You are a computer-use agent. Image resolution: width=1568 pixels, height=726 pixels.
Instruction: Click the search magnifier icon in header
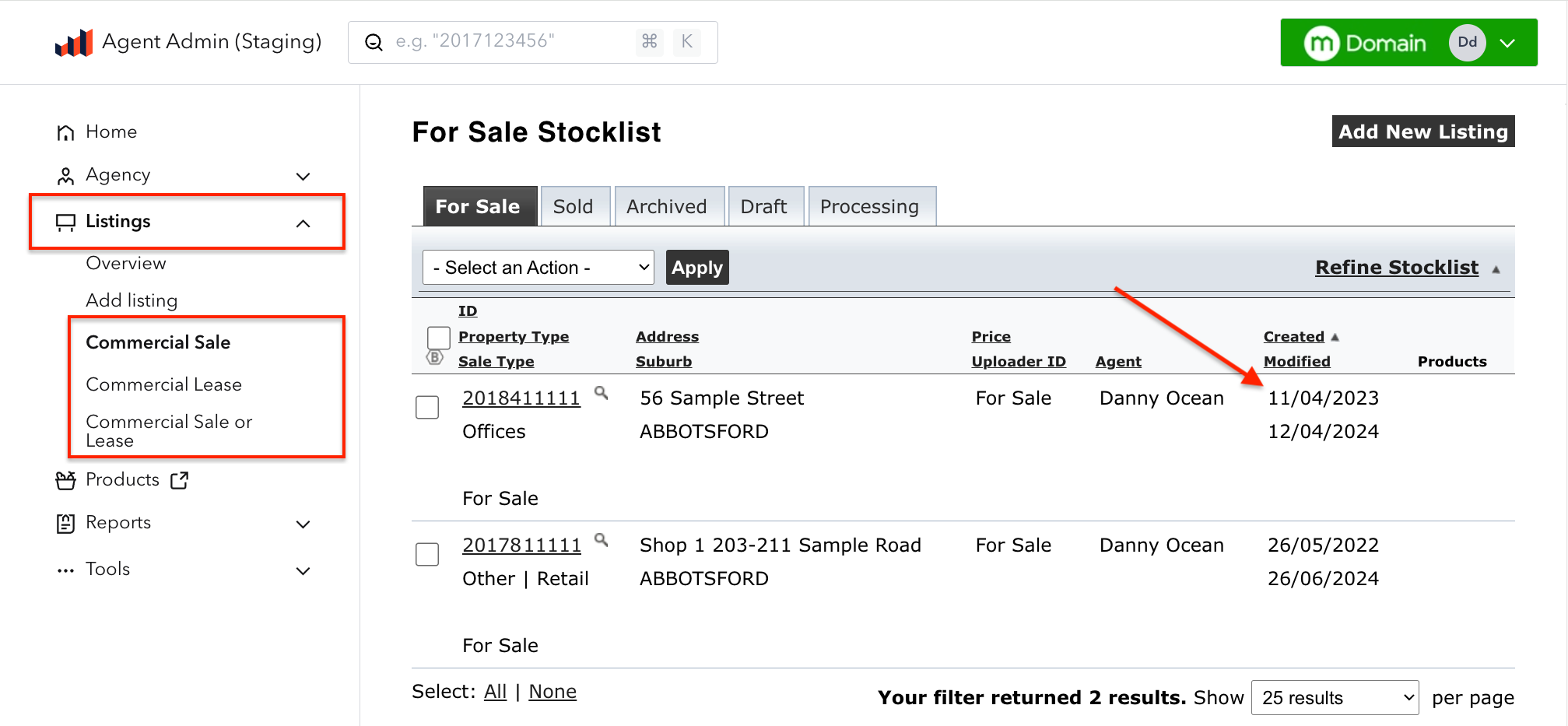(374, 43)
